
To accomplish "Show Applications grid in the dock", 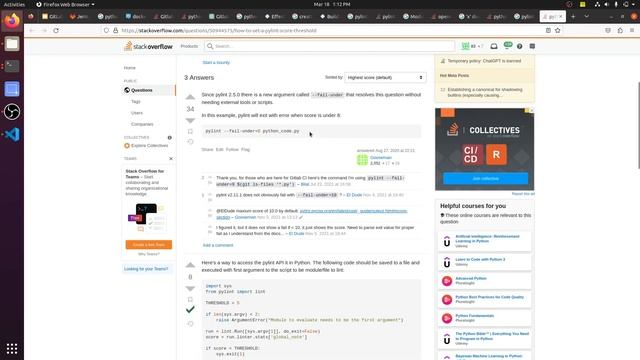I will 12,349.
